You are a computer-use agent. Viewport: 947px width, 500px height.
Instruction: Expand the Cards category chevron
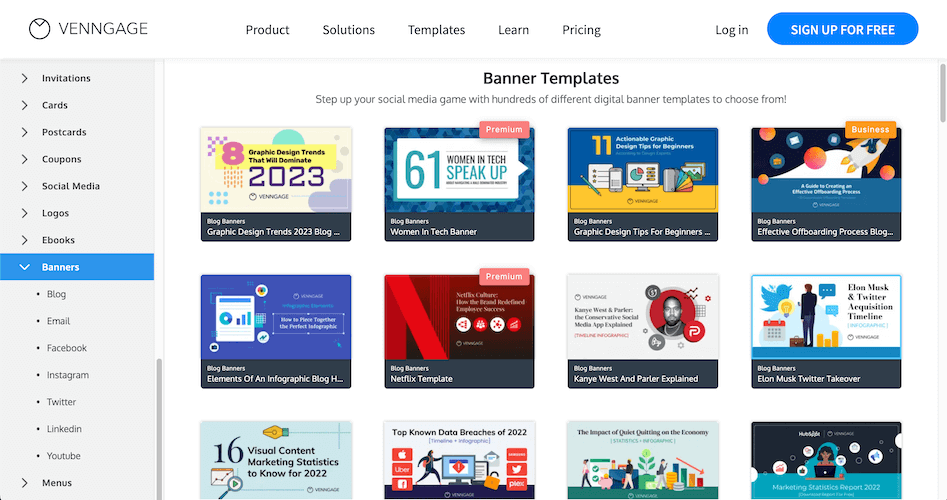tap(24, 105)
